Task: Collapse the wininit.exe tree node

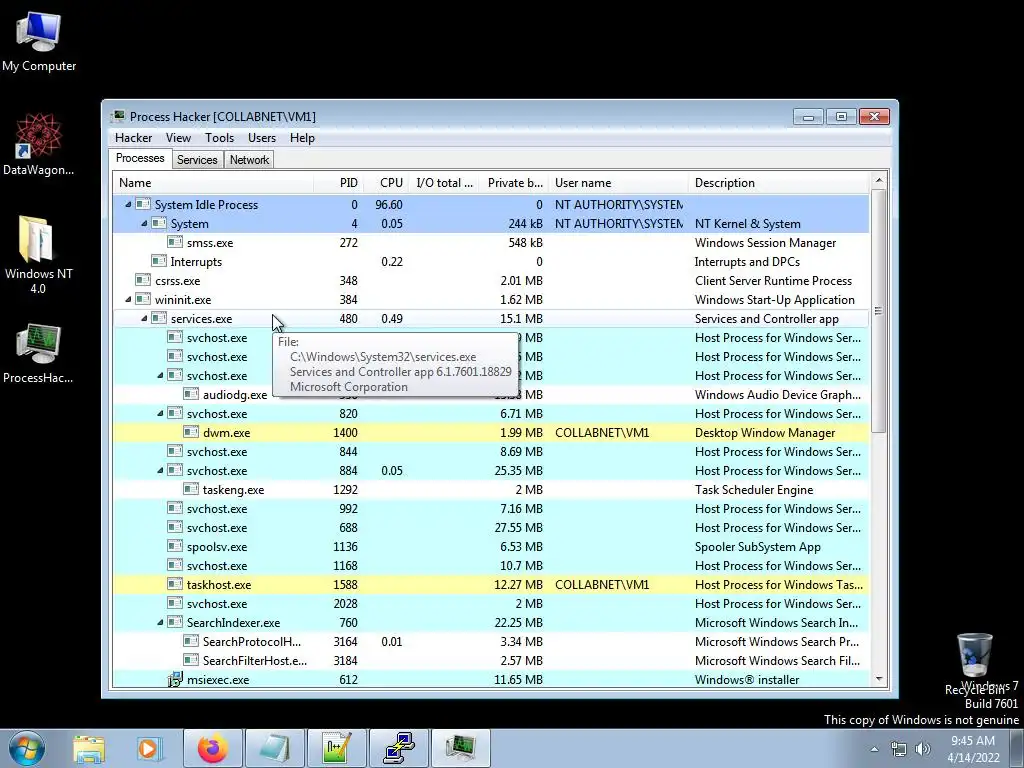Action: pyautogui.click(x=128, y=299)
